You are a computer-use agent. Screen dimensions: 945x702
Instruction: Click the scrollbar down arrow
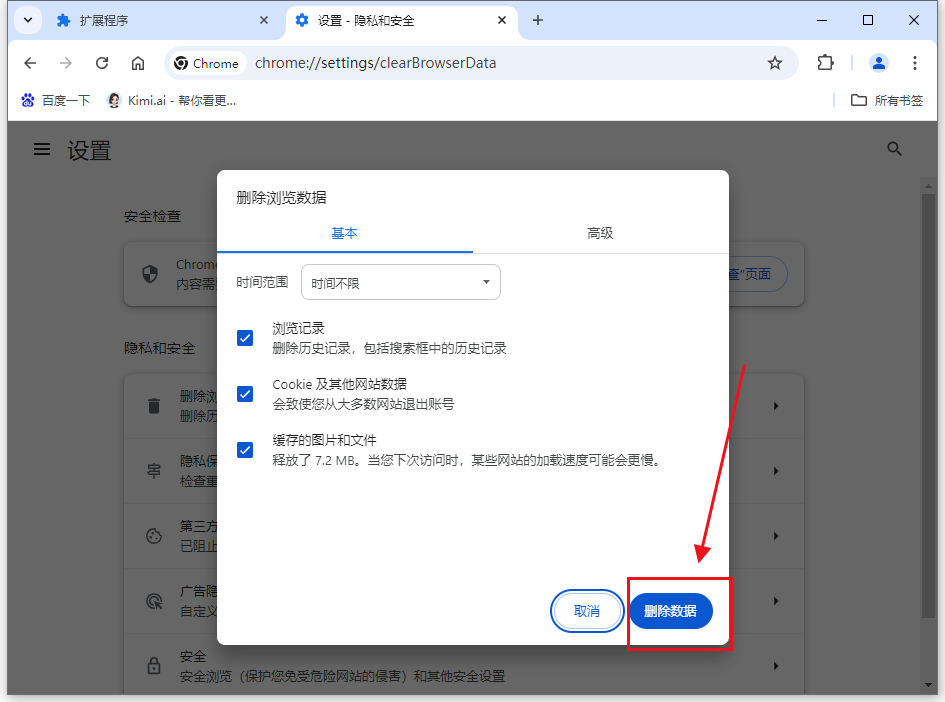tap(928, 685)
